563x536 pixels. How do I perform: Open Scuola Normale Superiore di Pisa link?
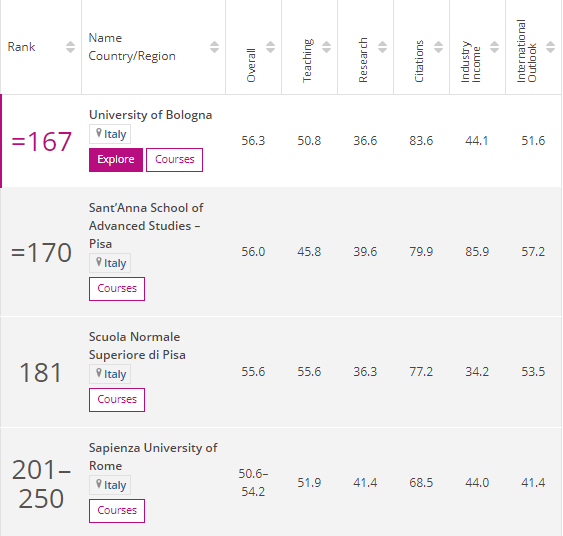click(x=137, y=346)
